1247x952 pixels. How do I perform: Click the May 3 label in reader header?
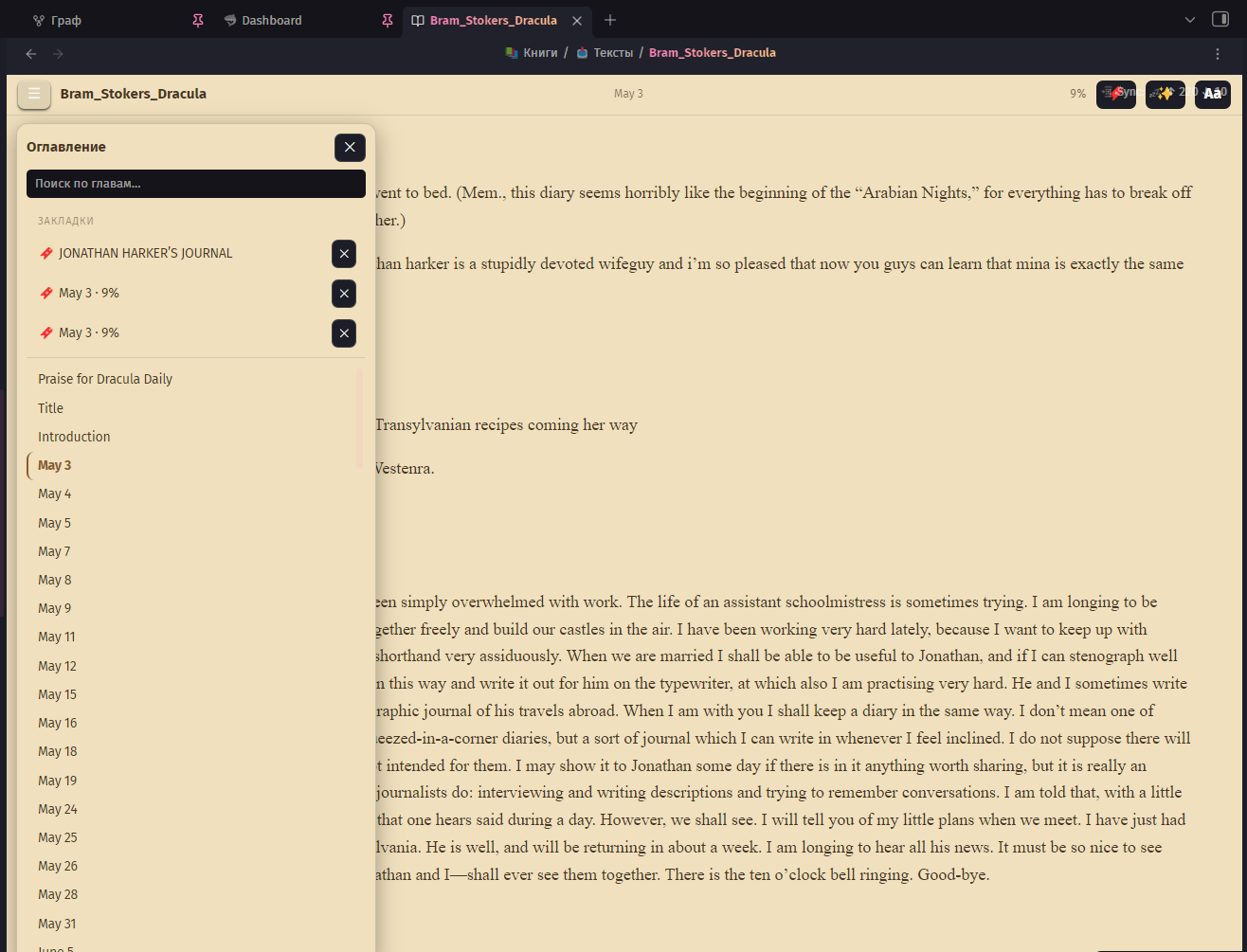coord(628,94)
